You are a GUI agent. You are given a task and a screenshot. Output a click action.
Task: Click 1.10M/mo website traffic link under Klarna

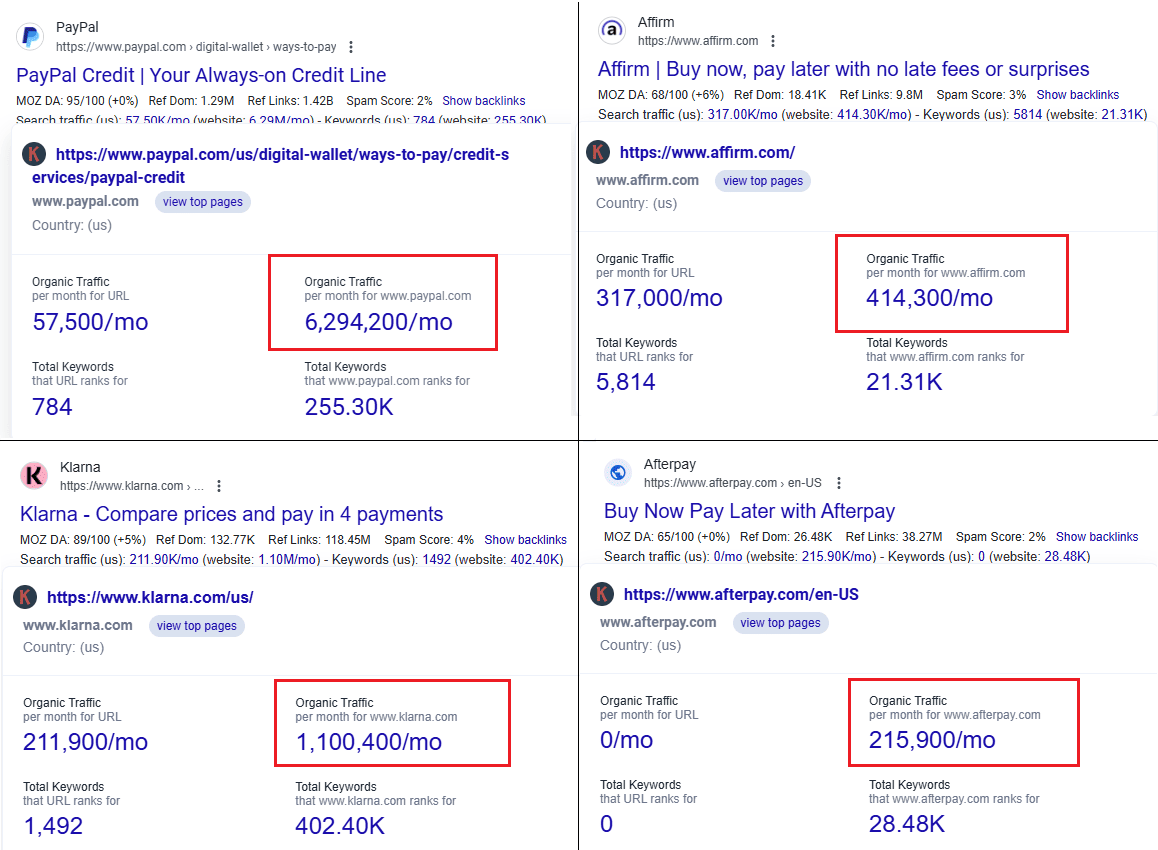click(x=289, y=560)
